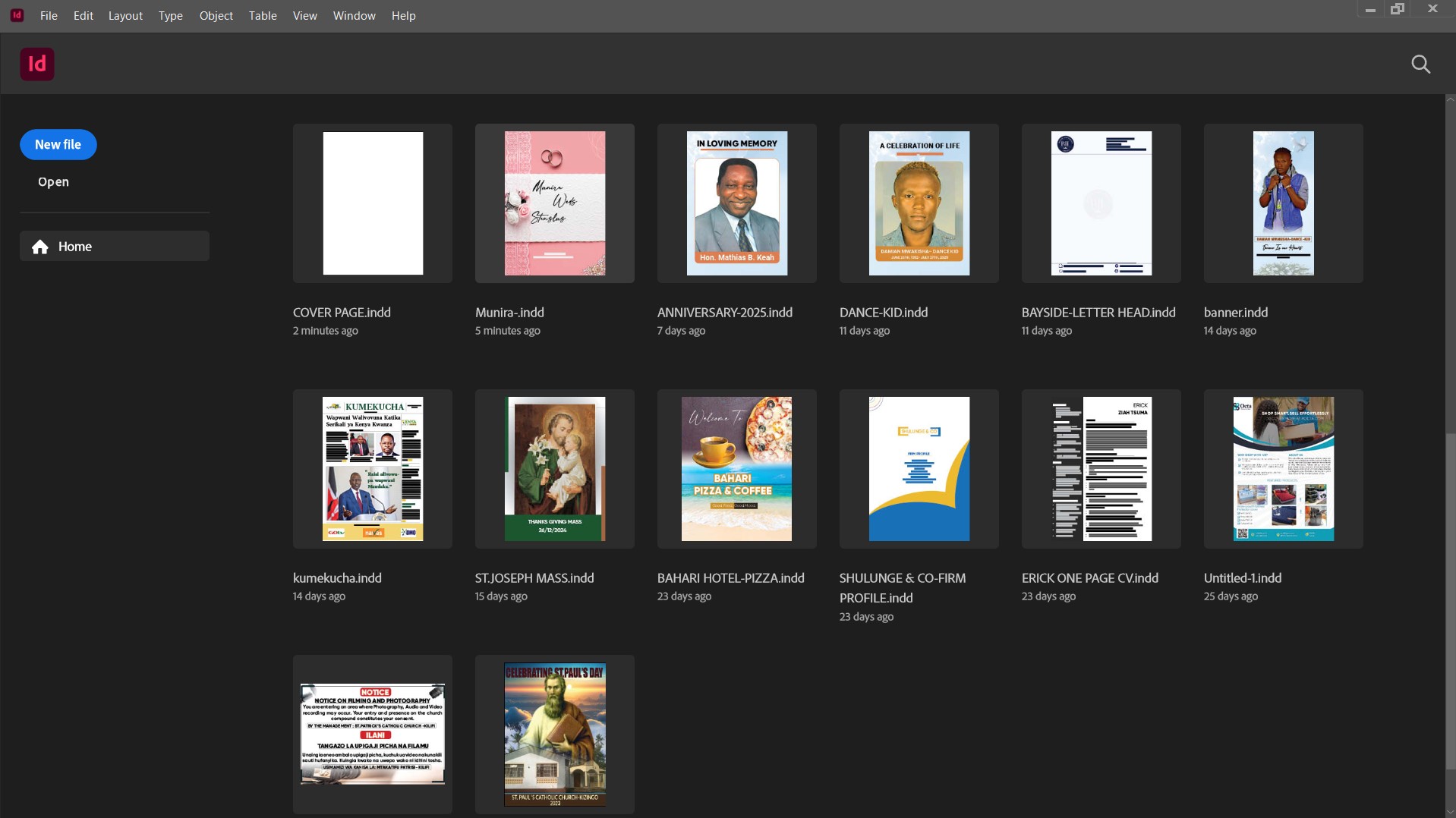The image size is (1456, 818).
Task: Select the Home house icon in sidebar
Action: [x=40, y=247]
